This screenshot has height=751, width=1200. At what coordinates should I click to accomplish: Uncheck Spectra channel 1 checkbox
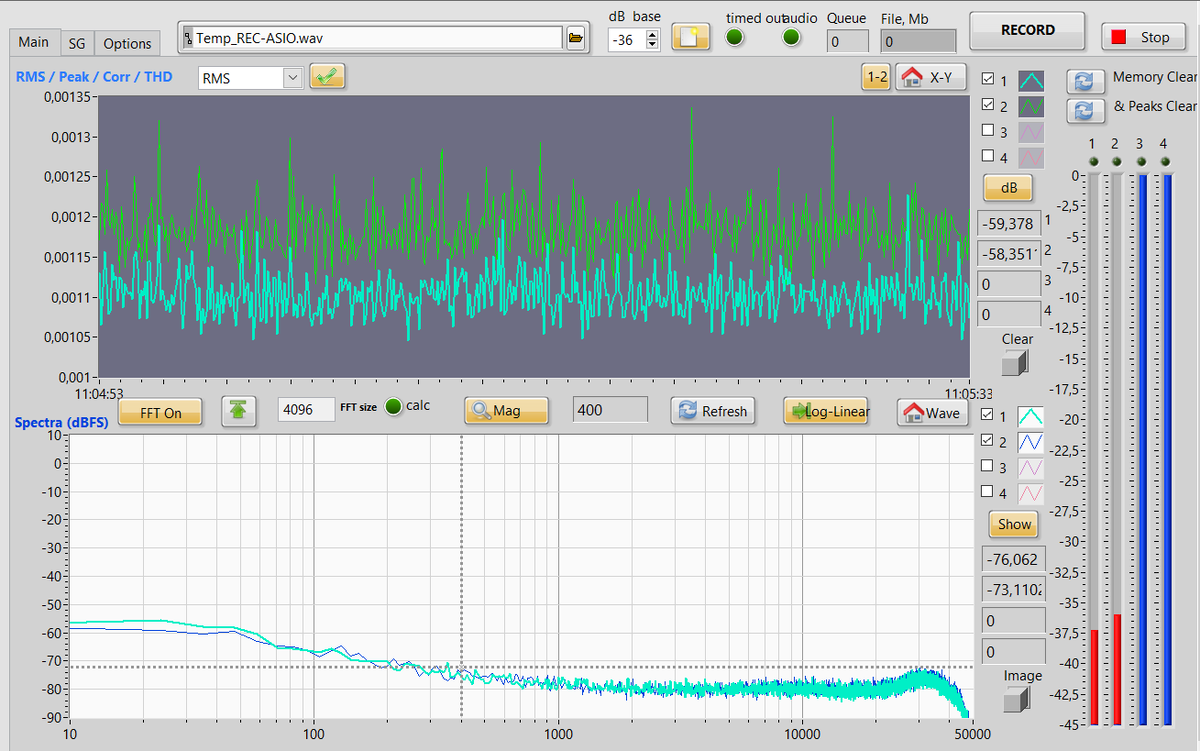988,415
